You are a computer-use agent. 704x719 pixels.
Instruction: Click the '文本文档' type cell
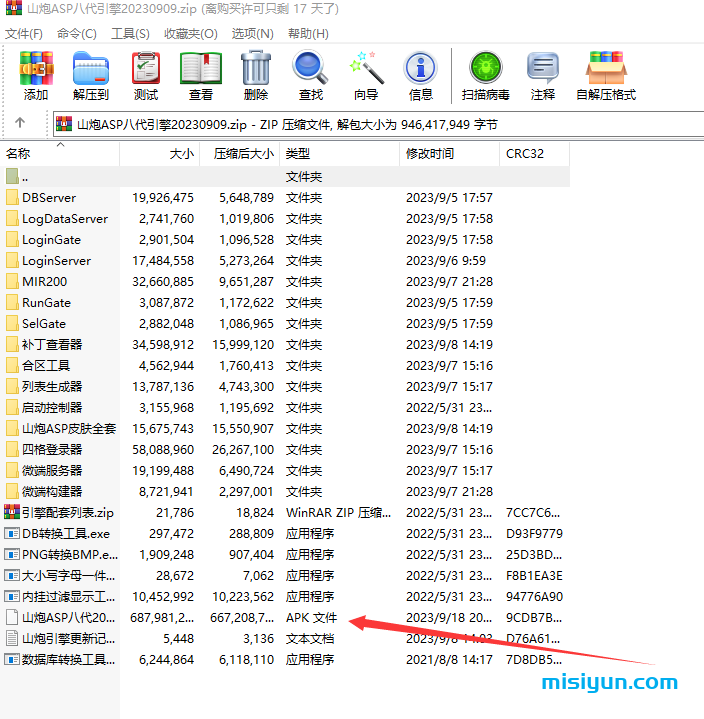coord(310,639)
